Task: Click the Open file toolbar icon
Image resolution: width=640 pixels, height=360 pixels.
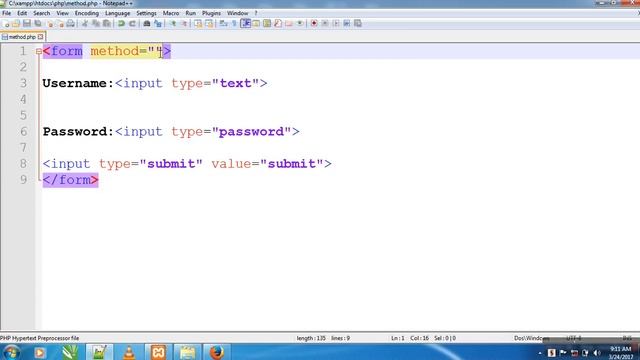Action: click(x=16, y=24)
